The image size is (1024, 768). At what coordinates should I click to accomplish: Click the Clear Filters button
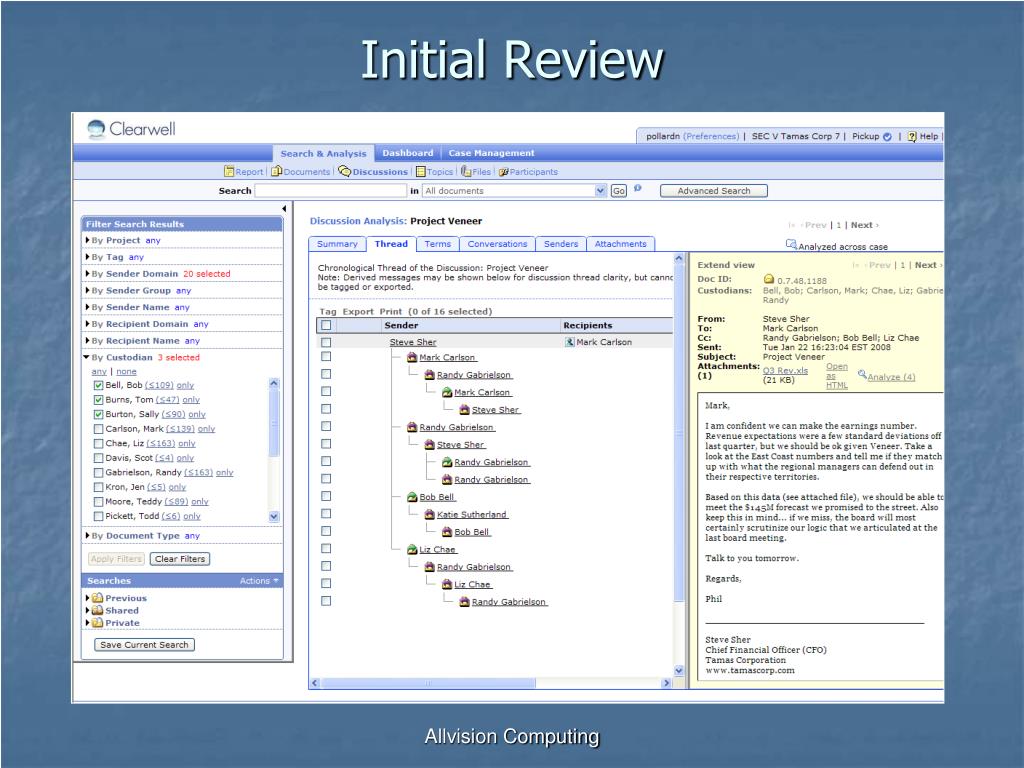[180, 559]
